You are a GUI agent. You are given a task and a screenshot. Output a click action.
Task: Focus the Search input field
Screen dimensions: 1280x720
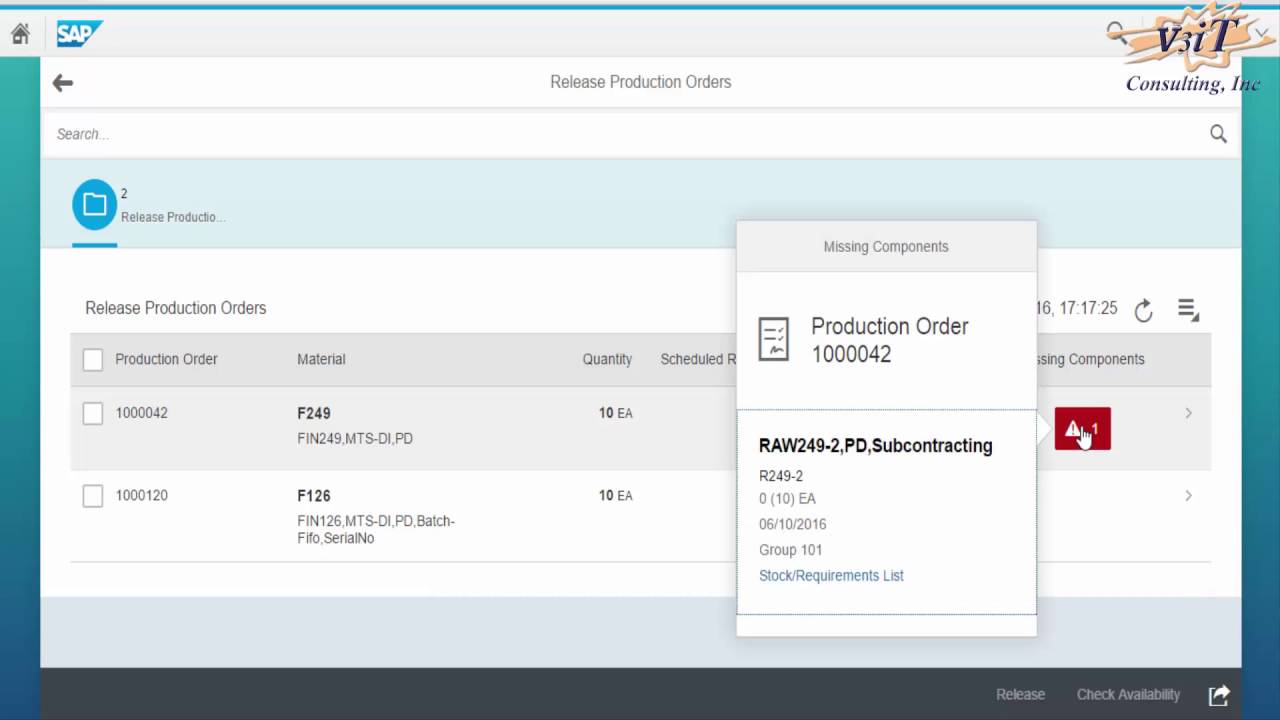tap(625, 134)
